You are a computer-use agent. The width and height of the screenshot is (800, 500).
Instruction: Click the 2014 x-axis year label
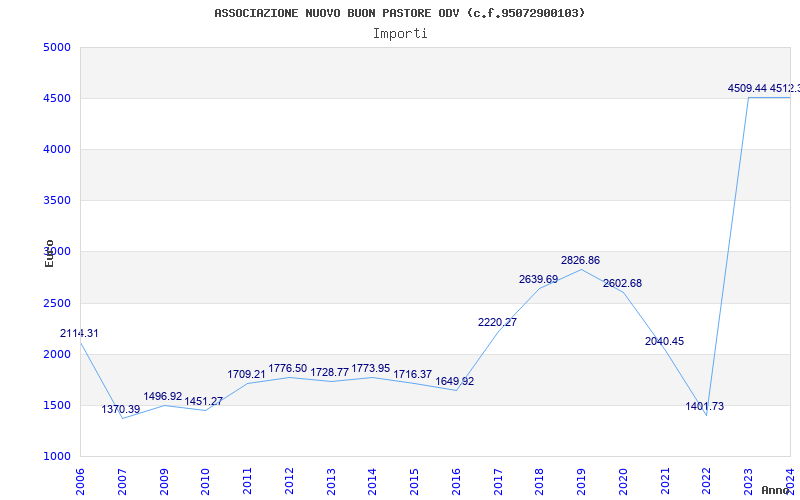click(372, 481)
